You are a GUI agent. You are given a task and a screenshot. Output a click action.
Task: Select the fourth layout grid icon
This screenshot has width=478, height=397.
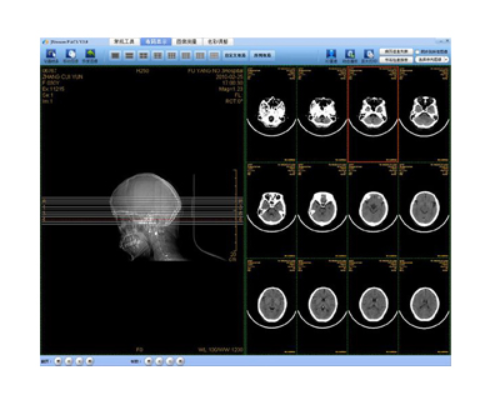pyautogui.click(x=158, y=55)
